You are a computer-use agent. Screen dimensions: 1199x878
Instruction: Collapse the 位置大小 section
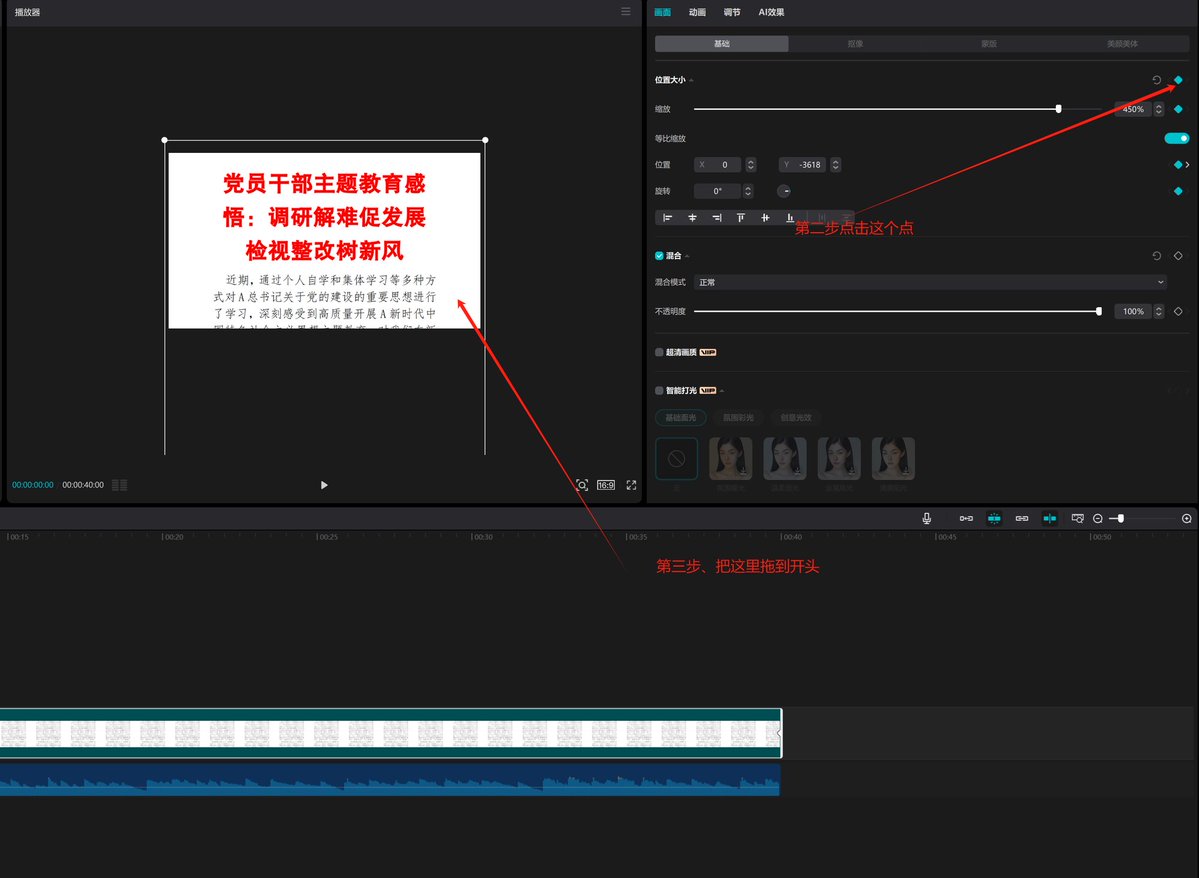[x=691, y=80]
